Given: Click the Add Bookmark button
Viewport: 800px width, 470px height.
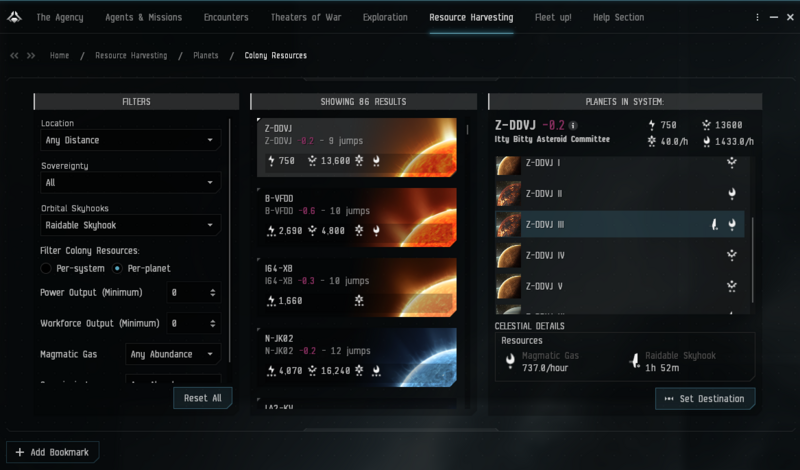Looking at the screenshot, I should (x=53, y=452).
